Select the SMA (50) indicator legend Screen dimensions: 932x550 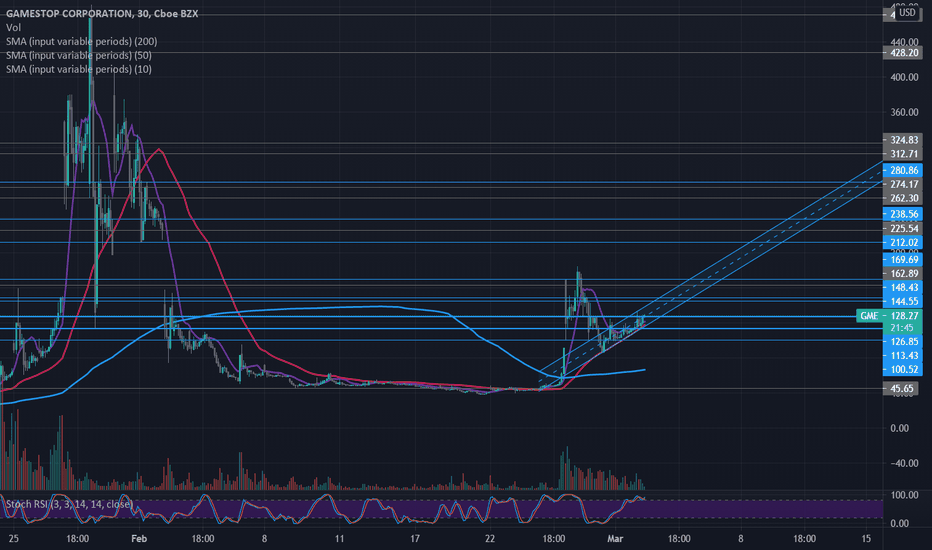(78, 55)
